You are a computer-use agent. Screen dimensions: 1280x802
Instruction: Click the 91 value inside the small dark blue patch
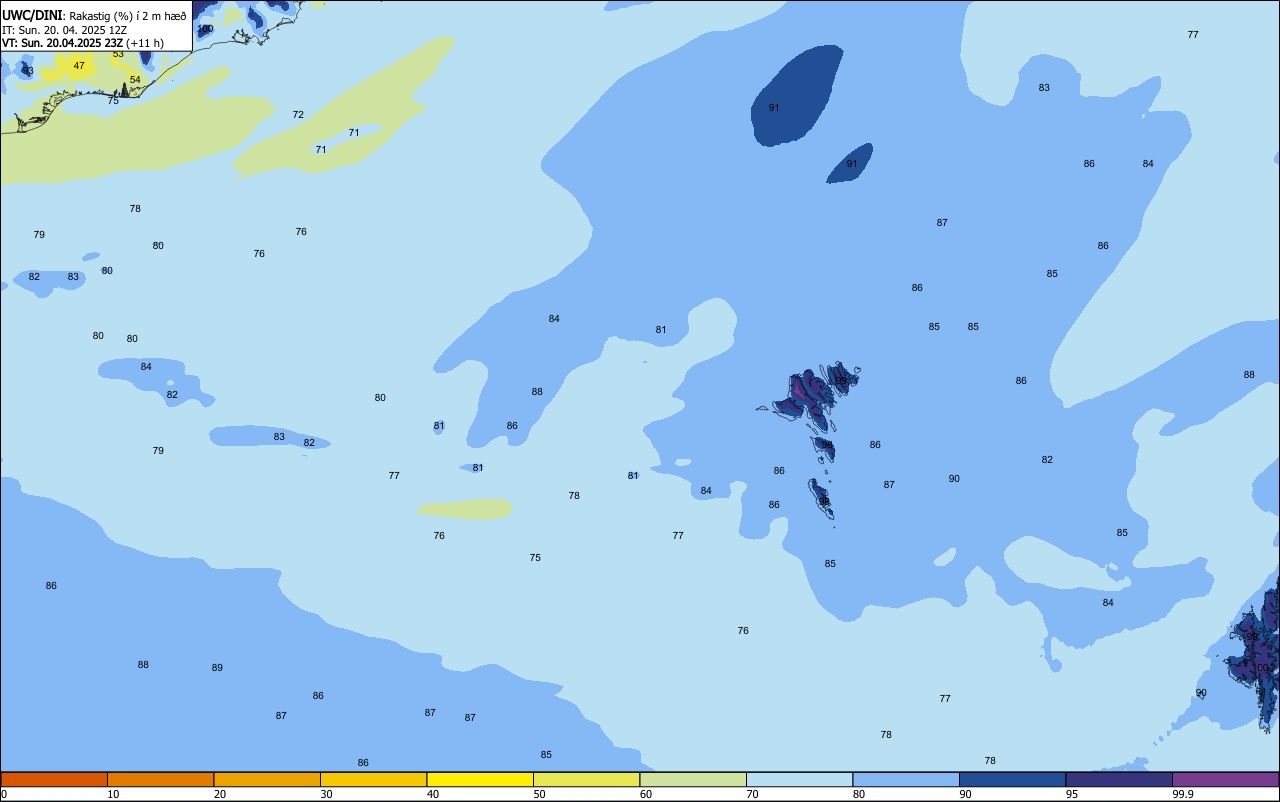852,164
